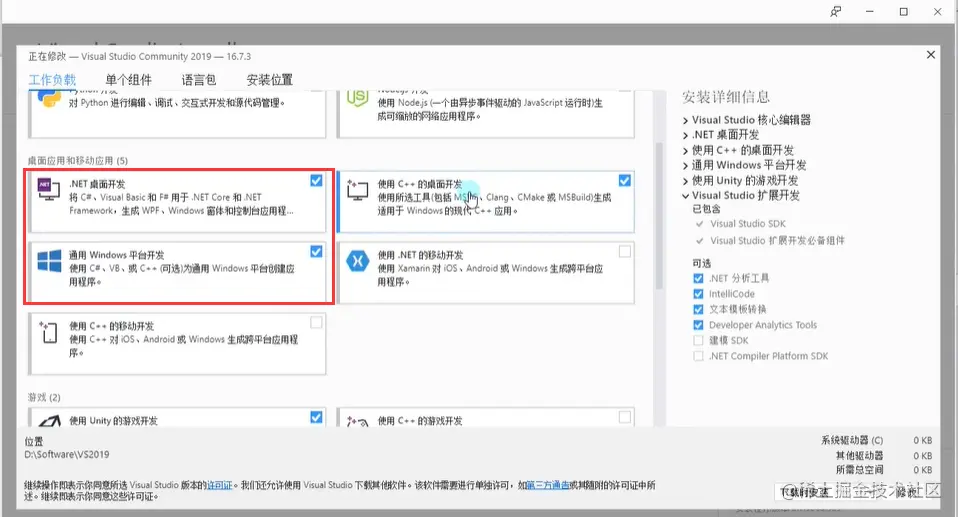Switch to the 工作负载 tab

coord(53,80)
